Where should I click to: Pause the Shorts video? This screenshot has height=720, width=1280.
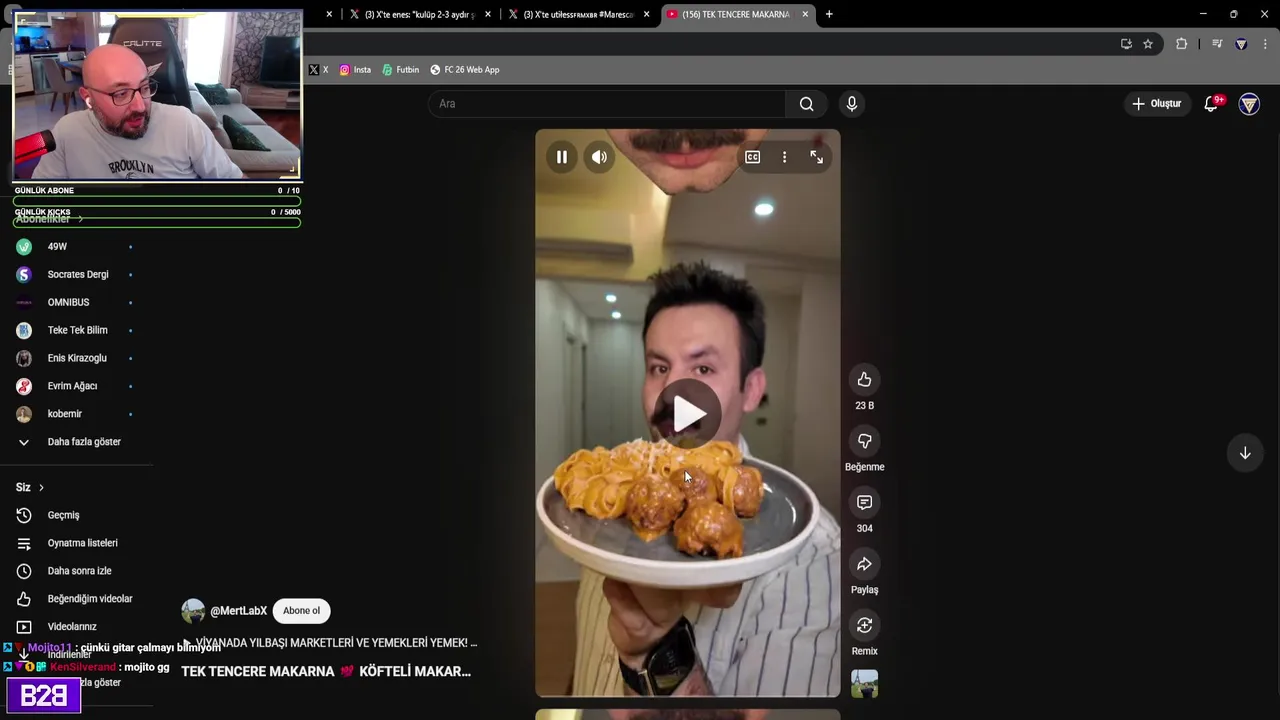[x=562, y=157]
